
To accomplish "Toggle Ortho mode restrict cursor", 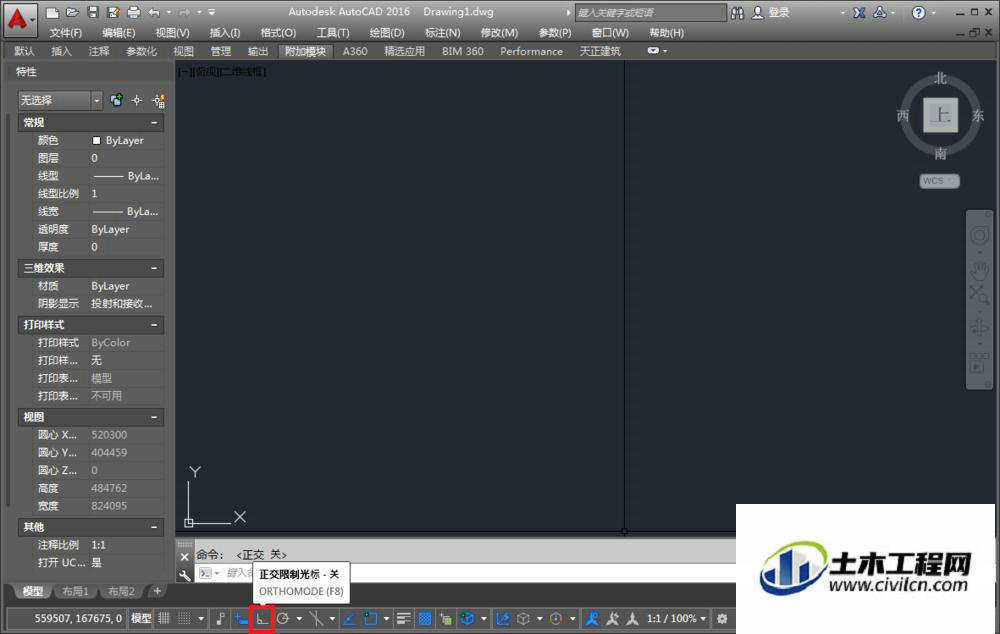I will (262, 619).
